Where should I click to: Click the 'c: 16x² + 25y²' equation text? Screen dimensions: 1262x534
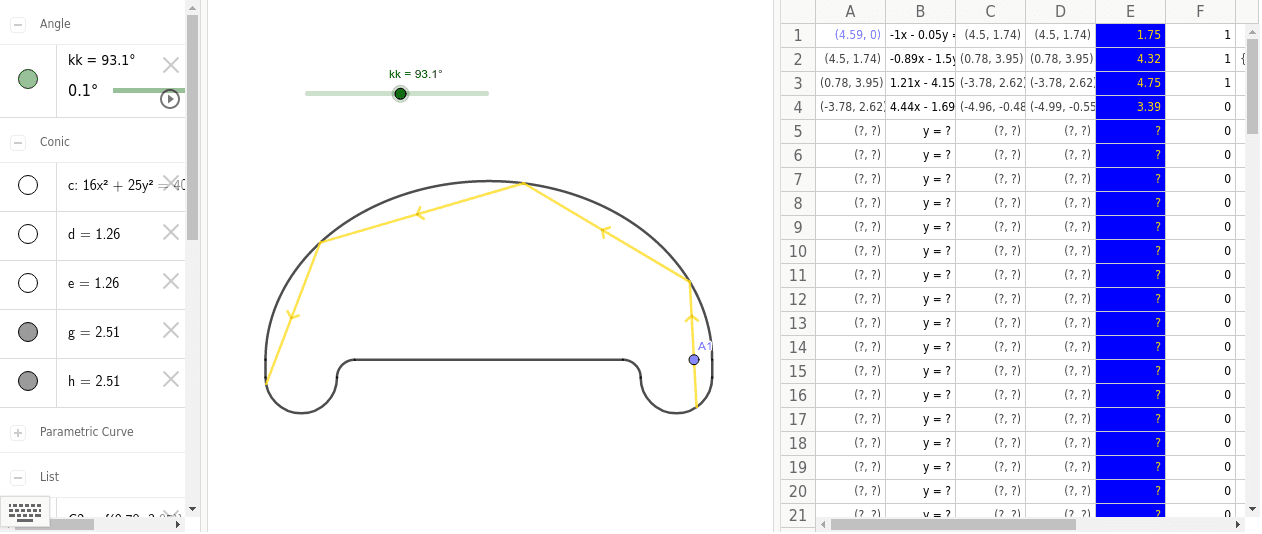click(126, 185)
